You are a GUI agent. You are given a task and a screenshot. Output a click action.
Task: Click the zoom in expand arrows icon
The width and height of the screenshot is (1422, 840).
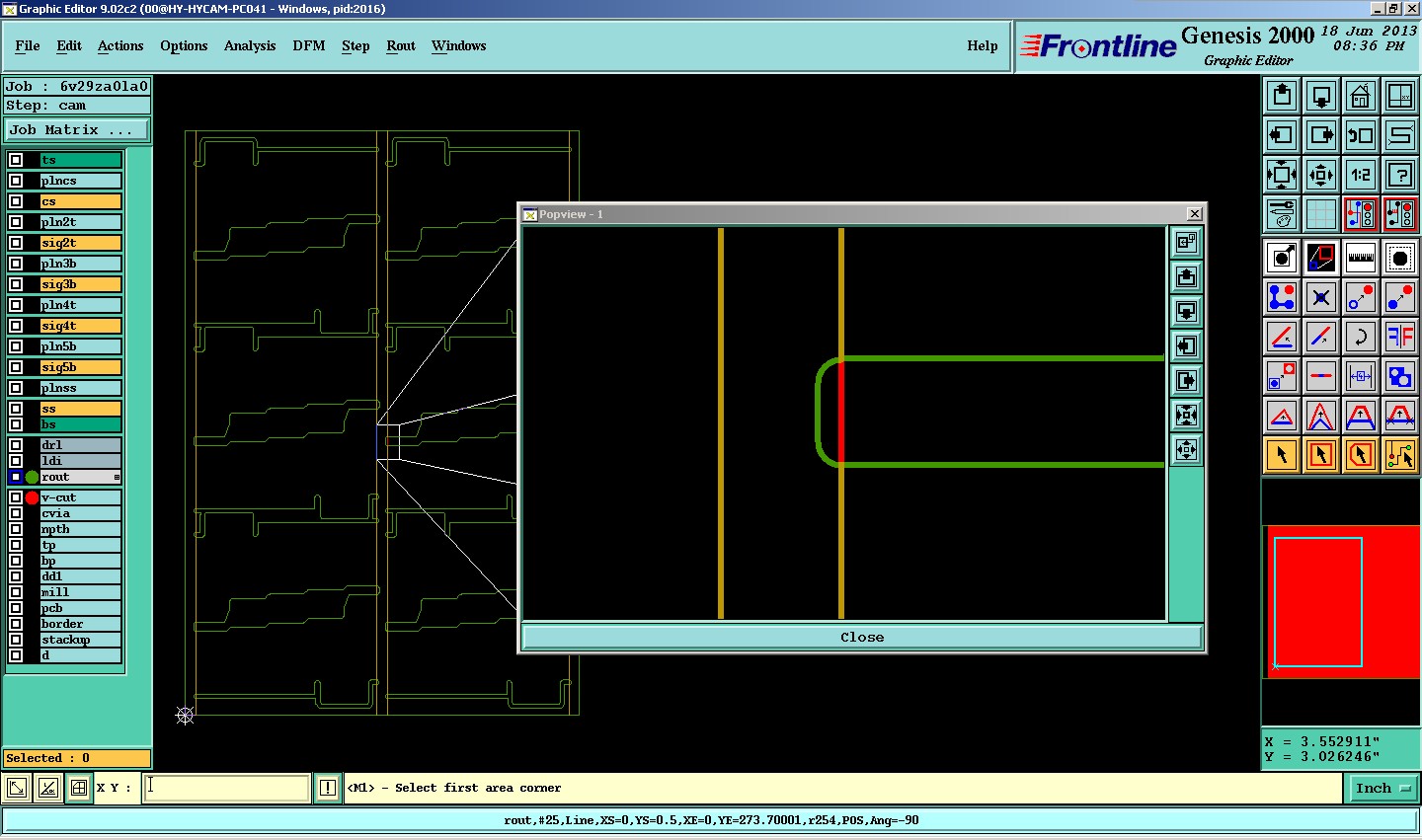tap(1282, 175)
